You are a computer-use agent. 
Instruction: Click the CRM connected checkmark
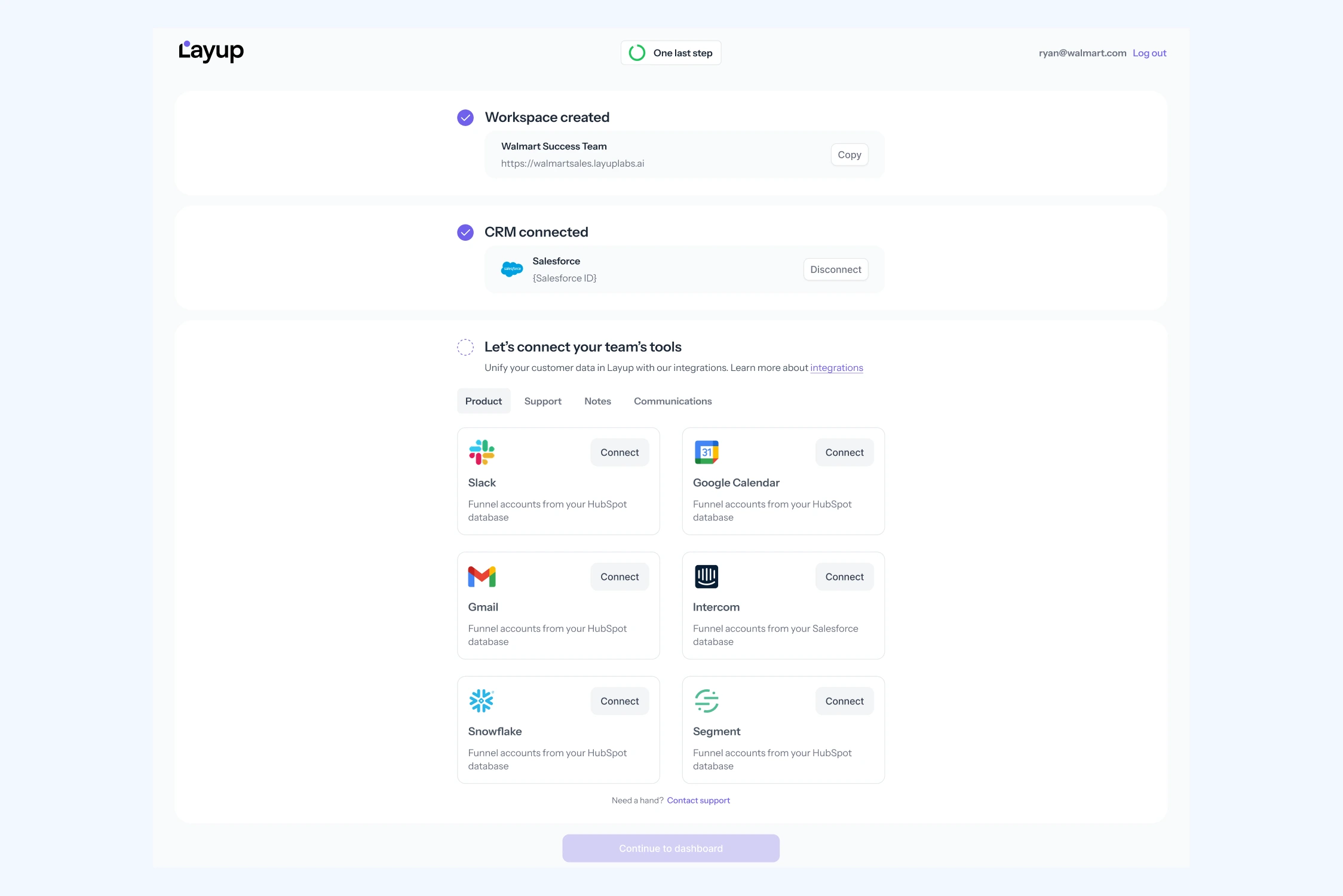(x=465, y=232)
